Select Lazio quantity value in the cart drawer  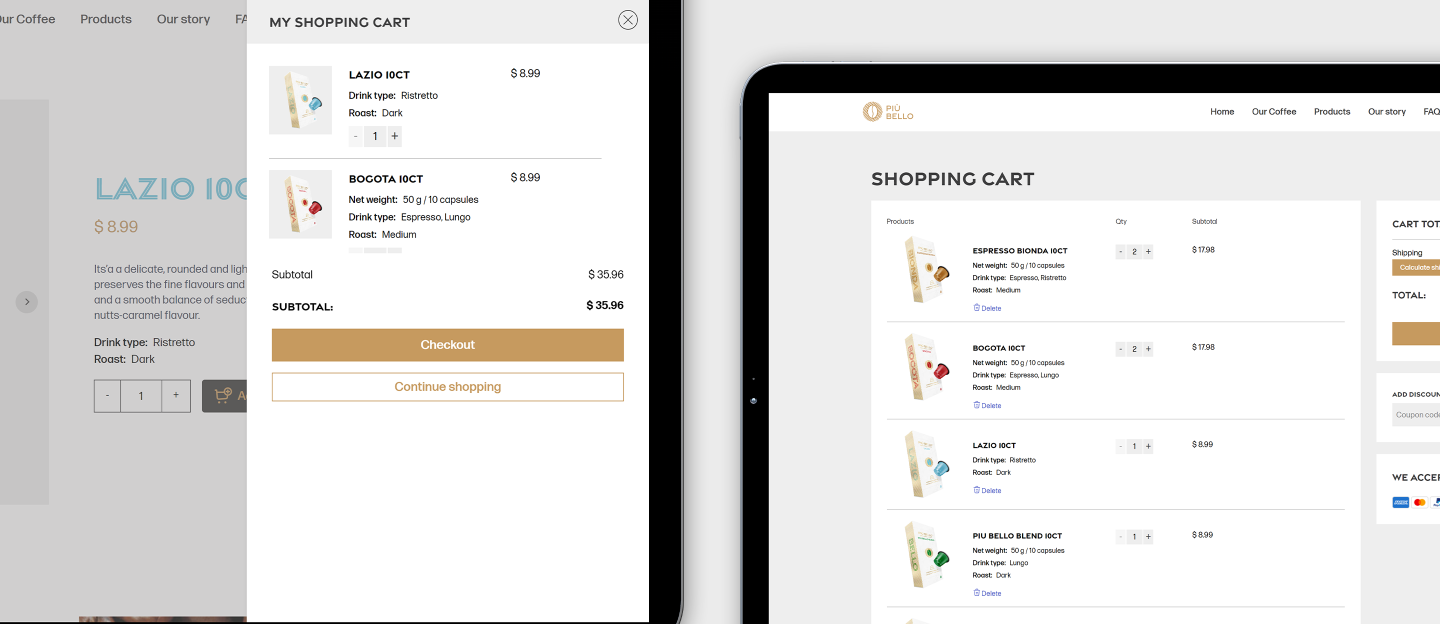375,136
